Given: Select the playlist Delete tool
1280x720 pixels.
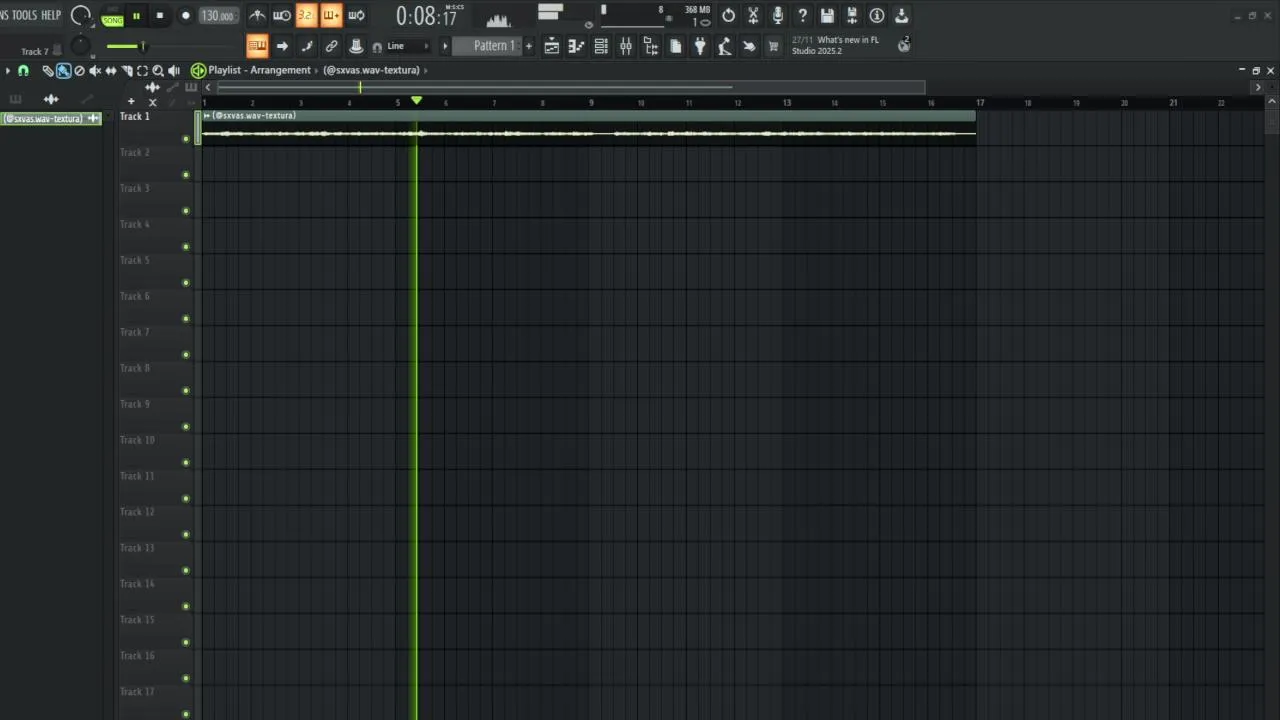Looking at the screenshot, I should [x=79, y=70].
